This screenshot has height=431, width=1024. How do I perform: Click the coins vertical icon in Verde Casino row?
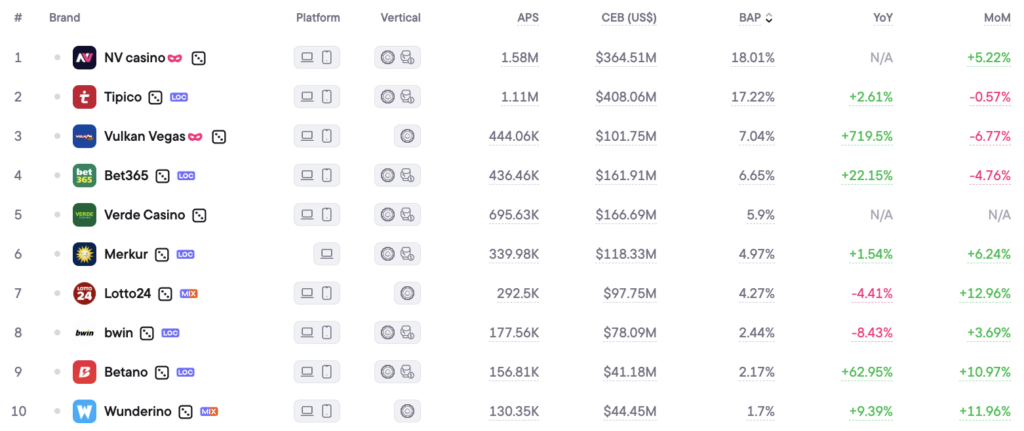pyautogui.click(x=407, y=215)
